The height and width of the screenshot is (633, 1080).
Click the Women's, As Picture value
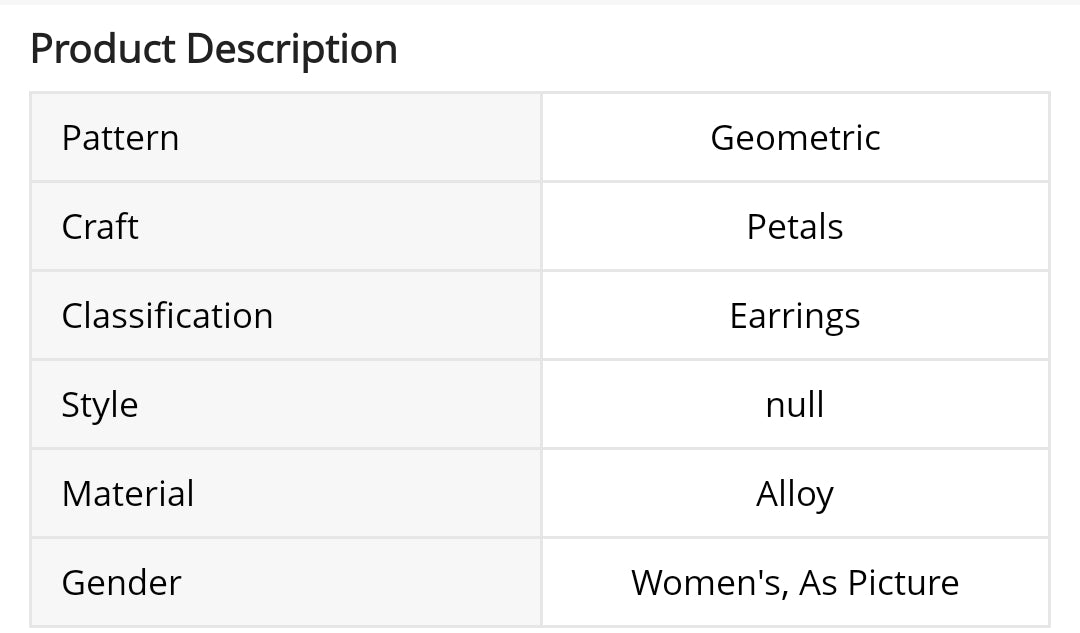tap(795, 583)
